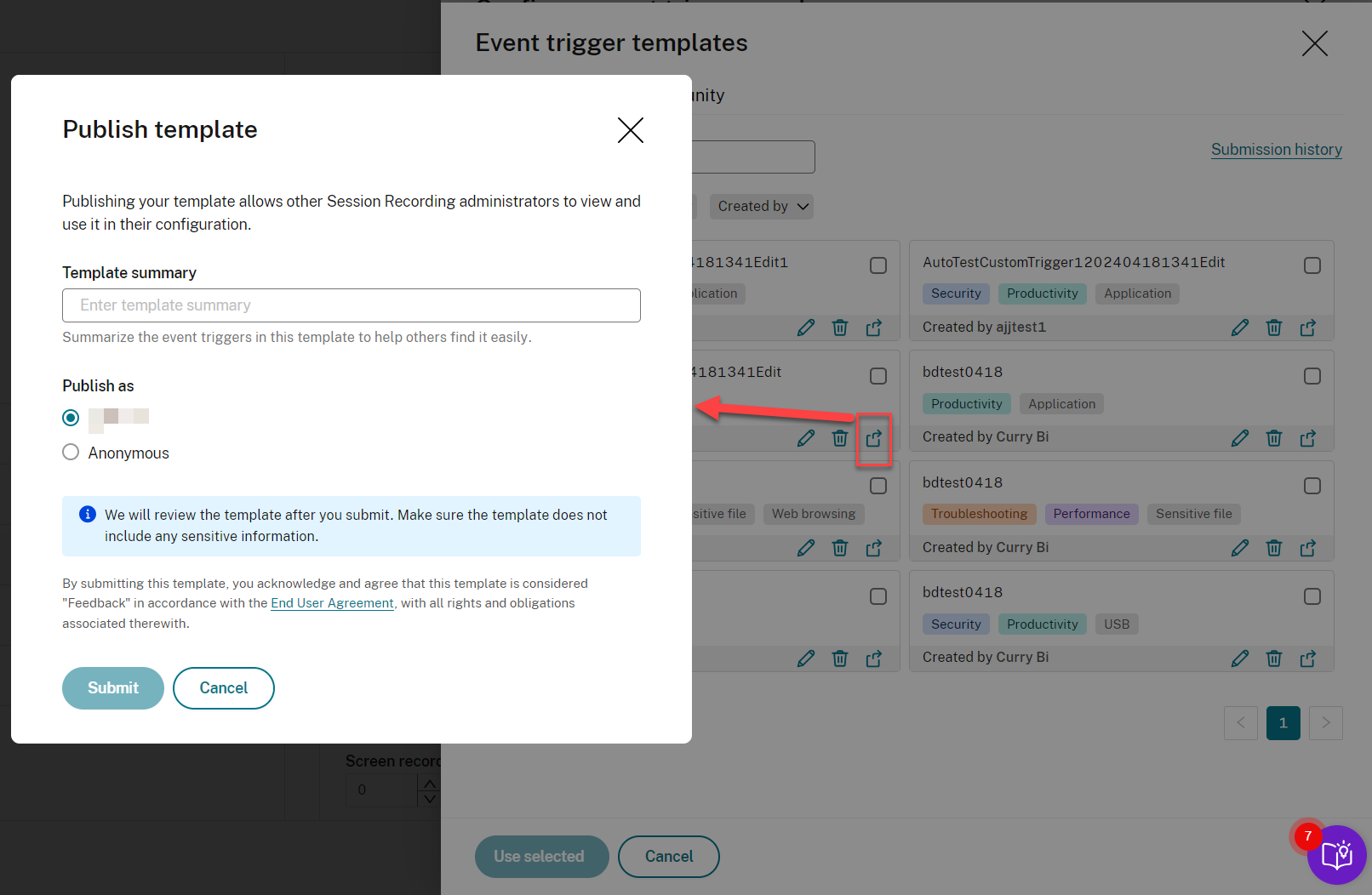Click the Troubleshooting tag on bdtest0418
The height and width of the screenshot is (895, 1372).
[979, 514]
